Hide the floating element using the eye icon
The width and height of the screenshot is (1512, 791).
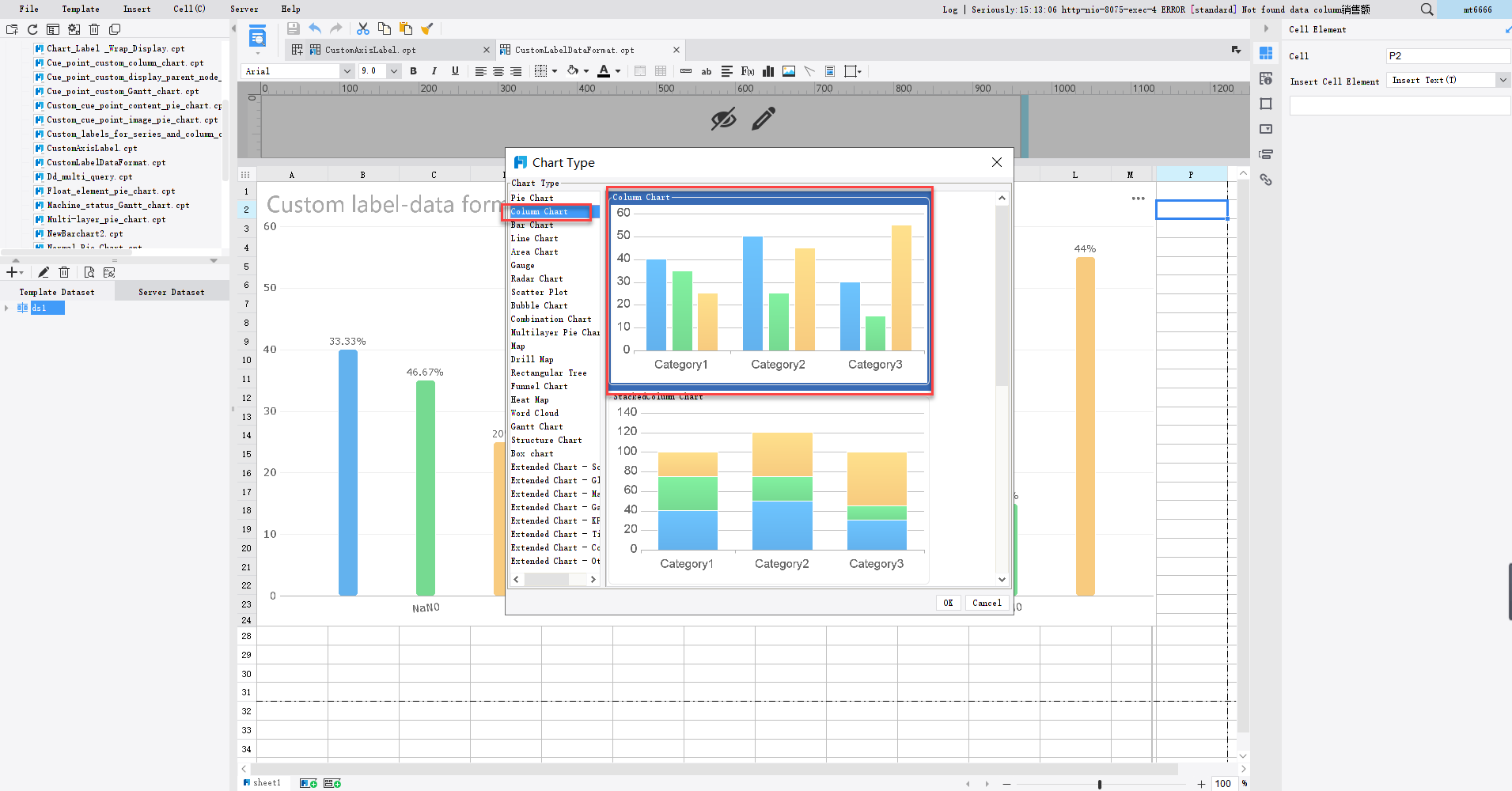[722, 119]
